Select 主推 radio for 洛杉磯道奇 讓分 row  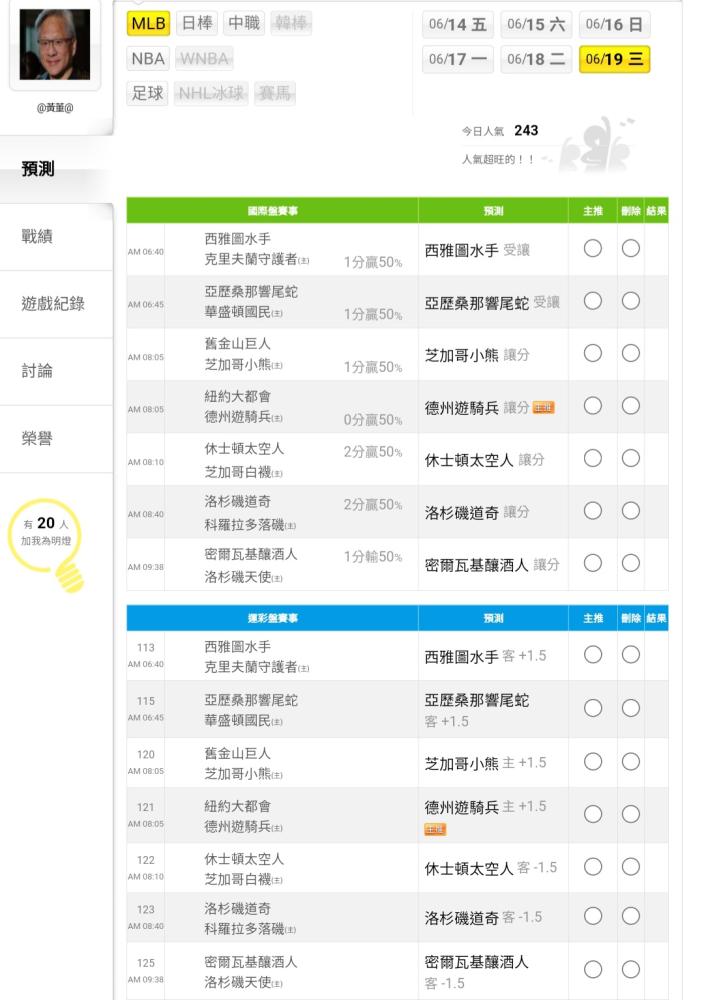(592, 511)
